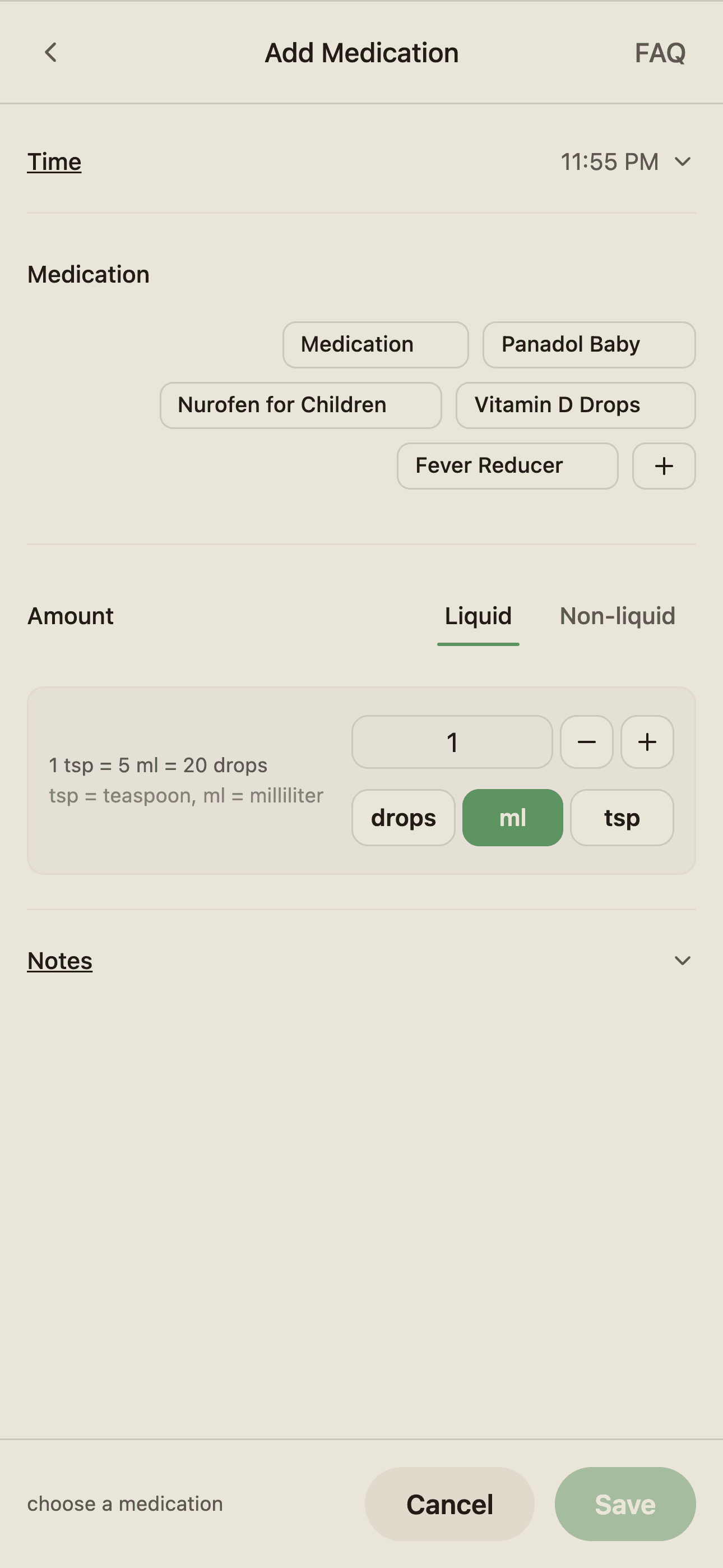Choose the Vitamin D Drops option
Image resolution: width=723 pixels, height=1568 pixels.
click(x=574, y=405)
